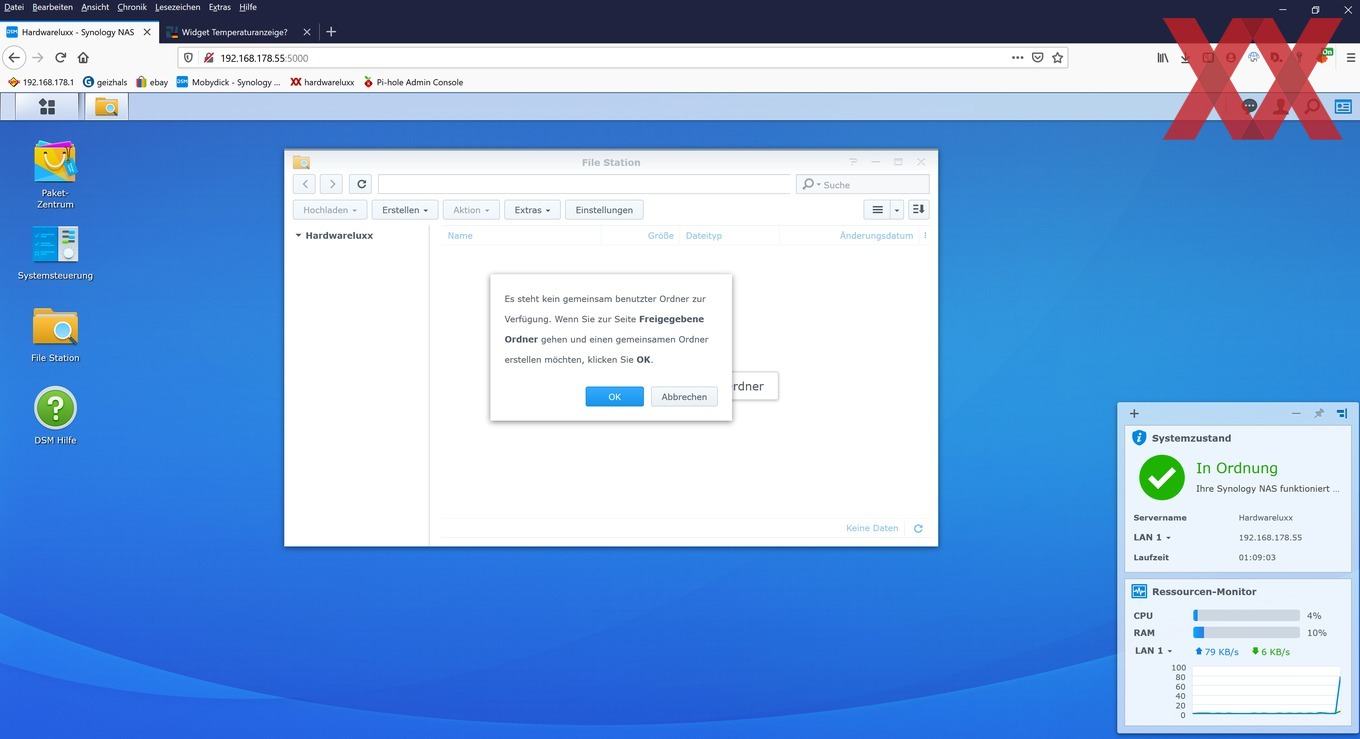Expand the File Station Extras dropdown
Image resolution: width=1360 pixels, height=739 pixels.
[x=532, y=210]
